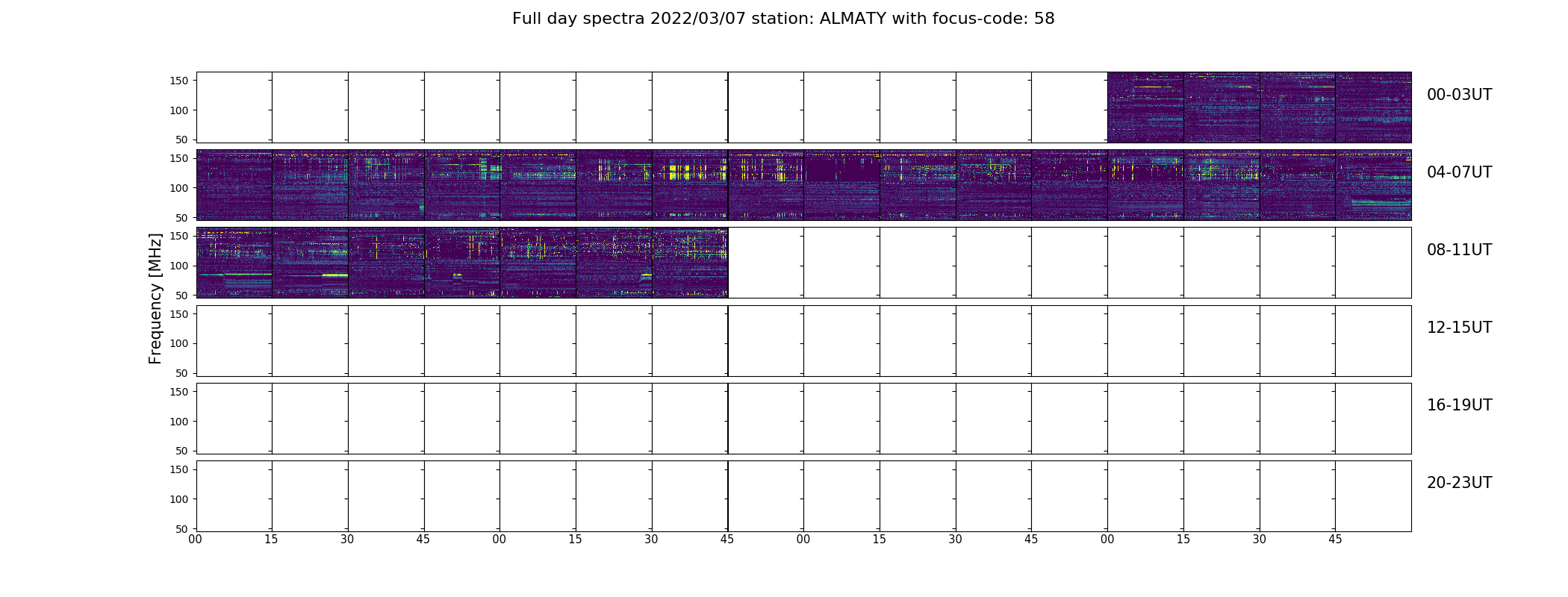
Task: Open the 07:45-08:00 spectrogram panel in 04-07UT row
Action: coord(1374,185)
